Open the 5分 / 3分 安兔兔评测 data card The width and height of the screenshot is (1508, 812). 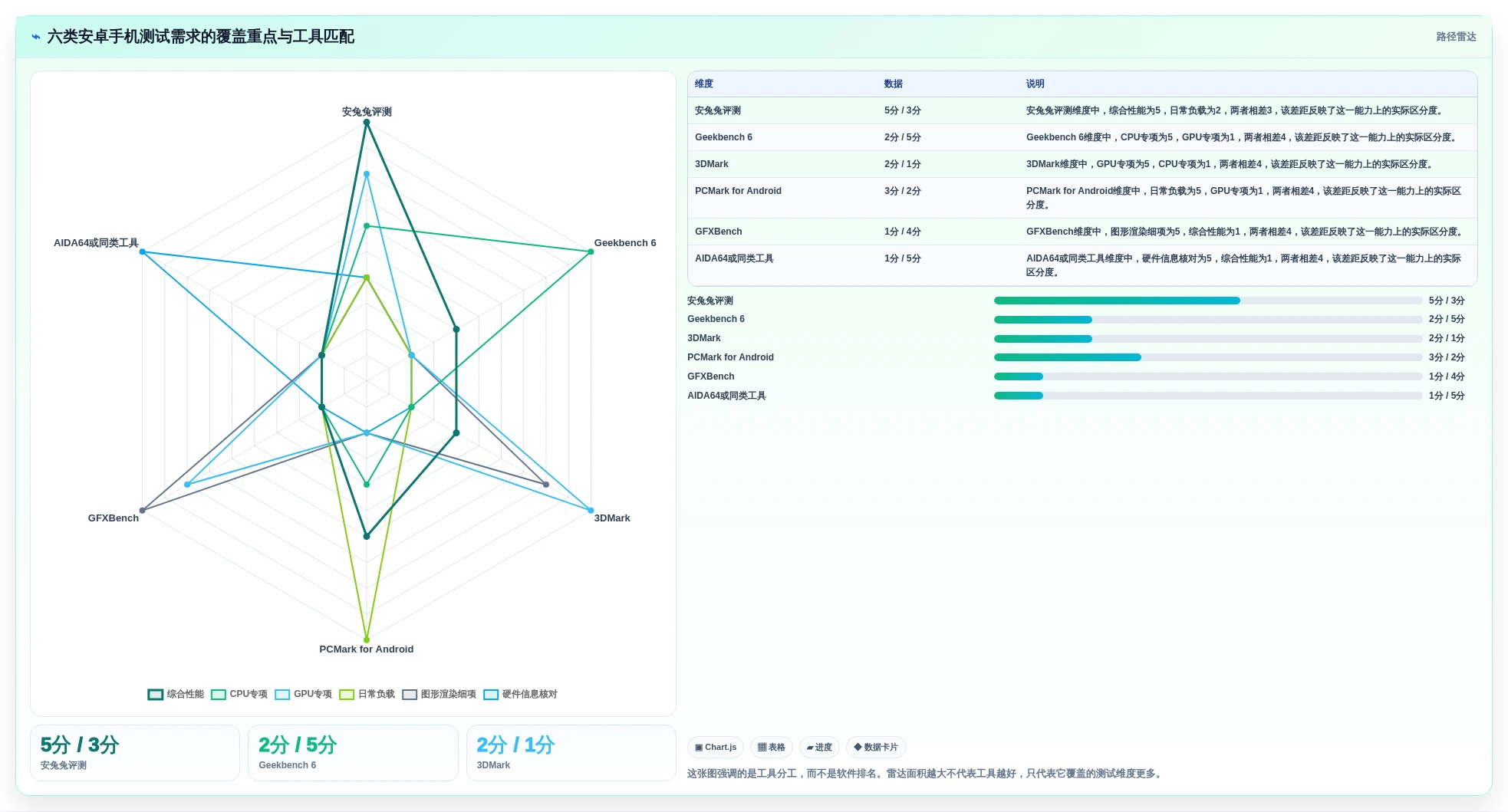tap(135, 753)
